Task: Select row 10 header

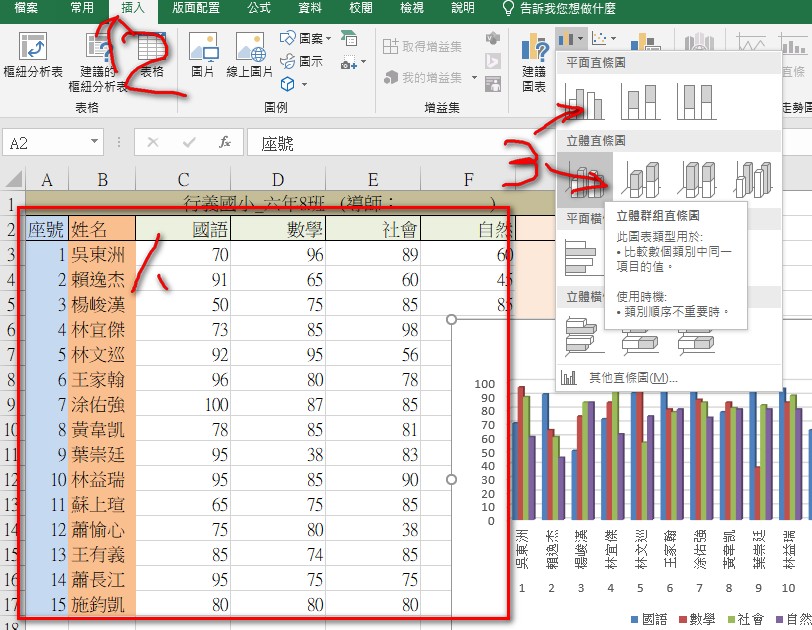Action: [x=12, y=429]
